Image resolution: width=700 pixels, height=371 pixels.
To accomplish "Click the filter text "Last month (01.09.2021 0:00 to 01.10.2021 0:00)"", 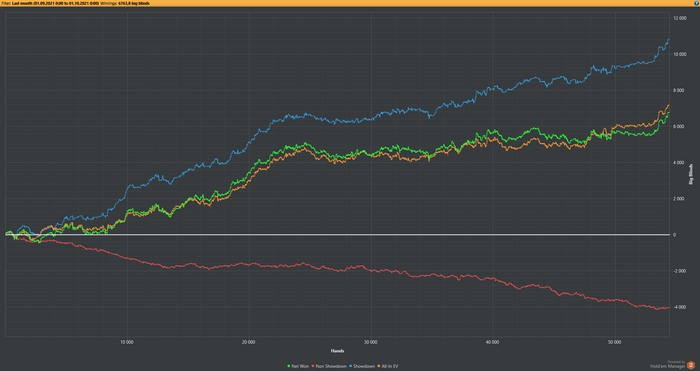I will pyautogui.click(x=55, y=3).
